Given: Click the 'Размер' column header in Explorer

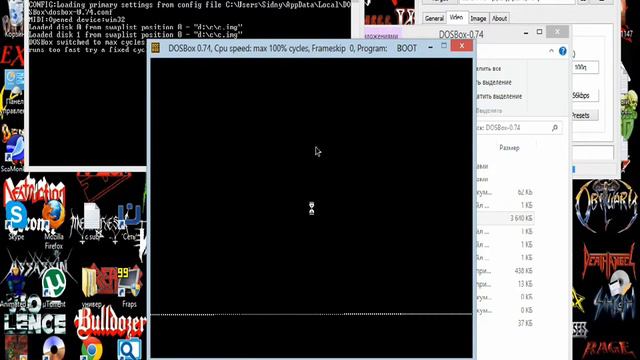Looking at the screenshot, I should point(509,148).
